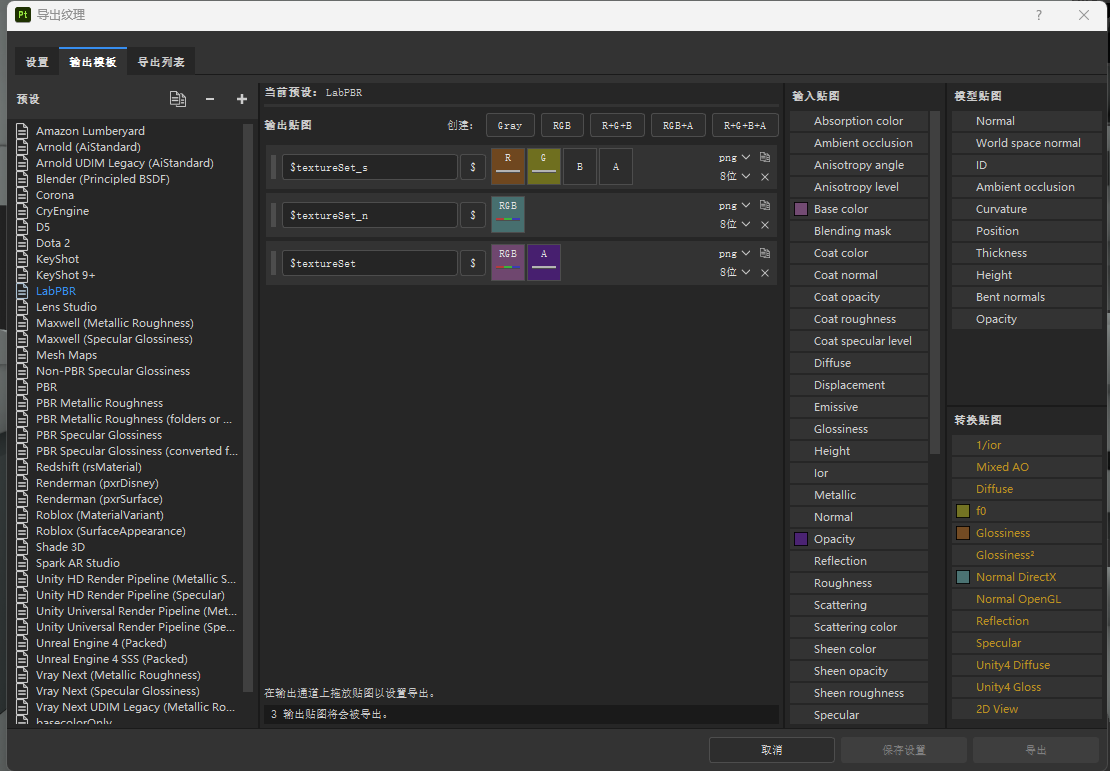The width and height of the screenshot is (1110, 771).
Task: Open bit depth dropdown for $textureSet_s
Action: click(x=734, y=176)
